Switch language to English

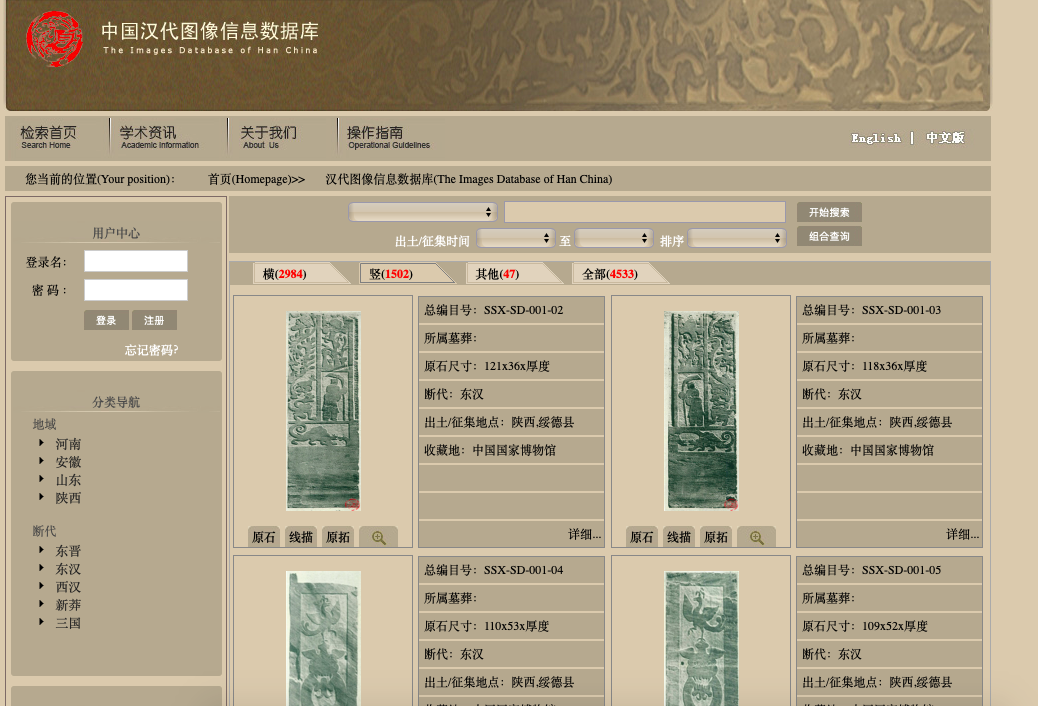point(876,138)
